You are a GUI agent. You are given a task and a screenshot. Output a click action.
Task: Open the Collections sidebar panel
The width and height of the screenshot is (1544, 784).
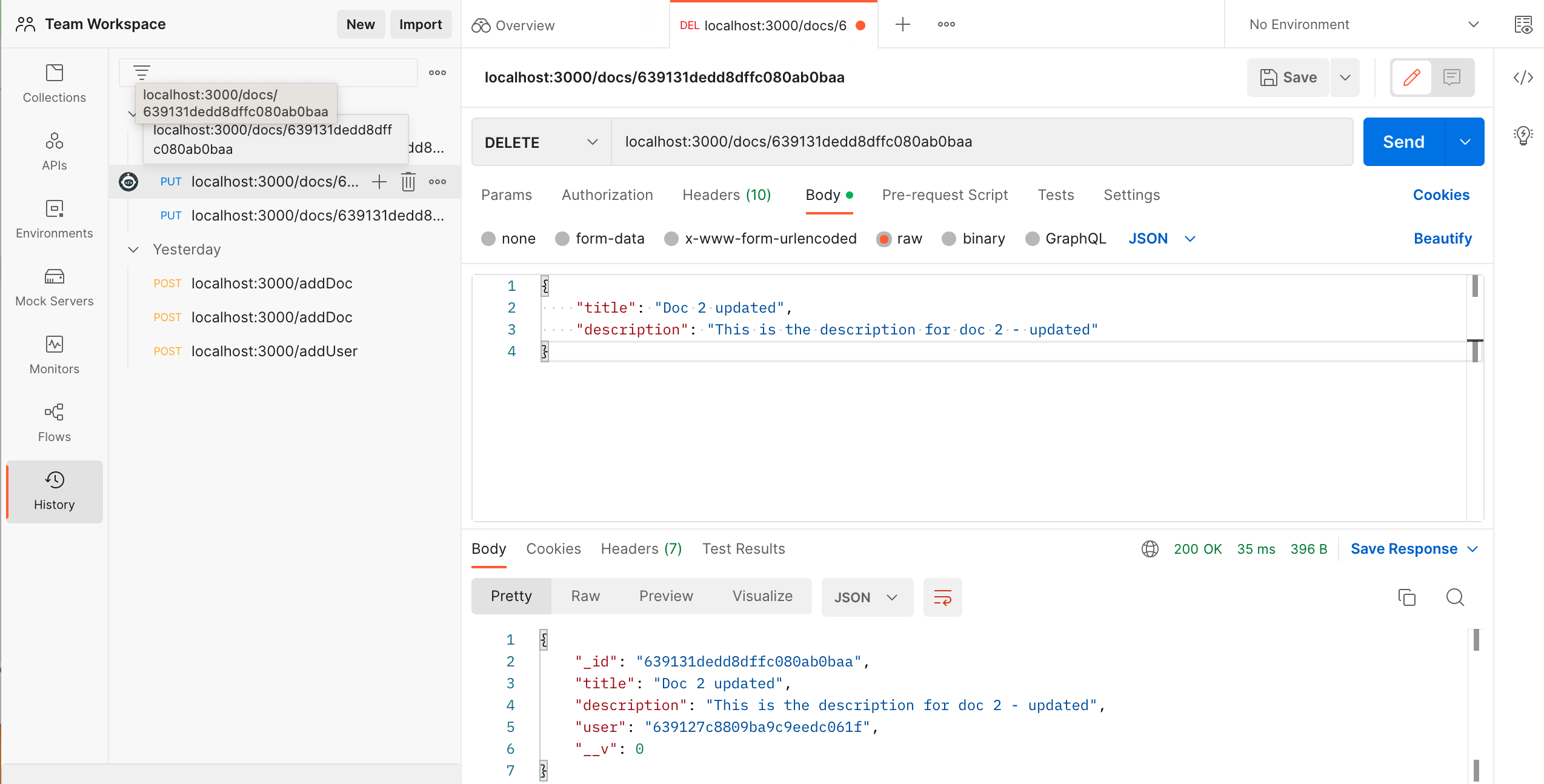pos(54,84)
